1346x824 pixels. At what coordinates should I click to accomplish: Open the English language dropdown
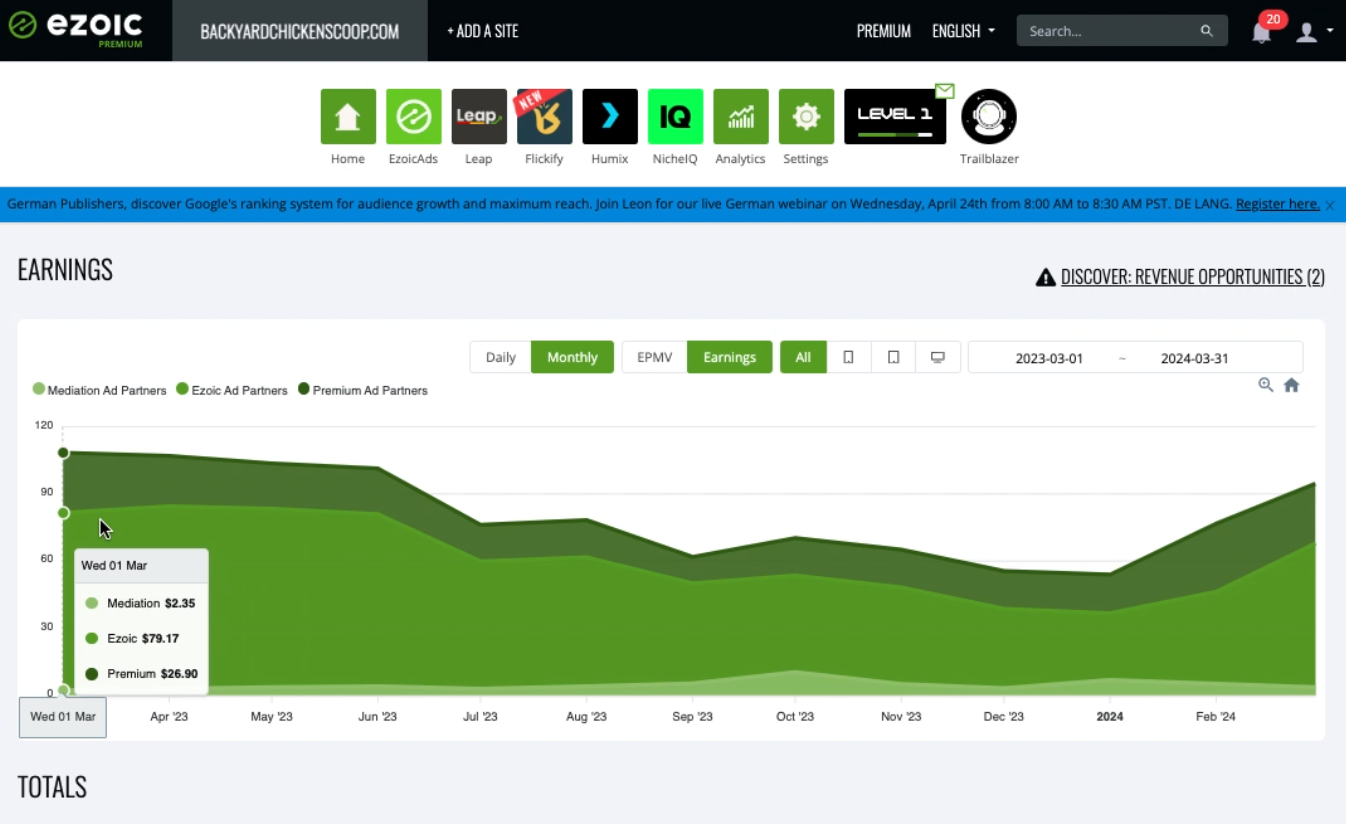pyautogui.click(x=964, y=31)
